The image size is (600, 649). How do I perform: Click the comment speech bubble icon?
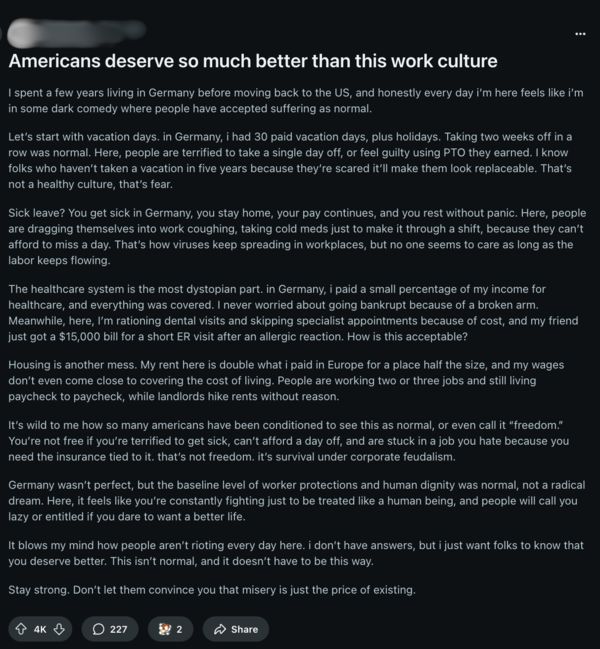(x=99, y=629)
